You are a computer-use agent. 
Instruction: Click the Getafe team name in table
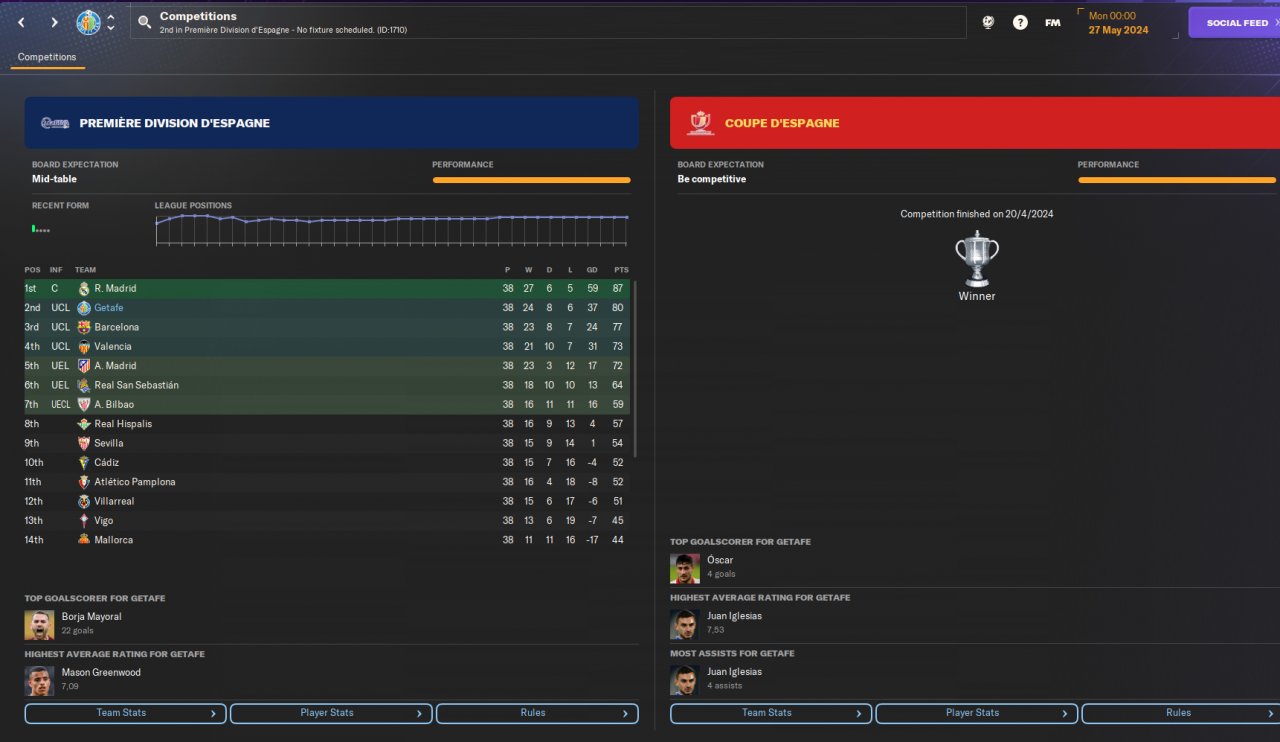109,308
